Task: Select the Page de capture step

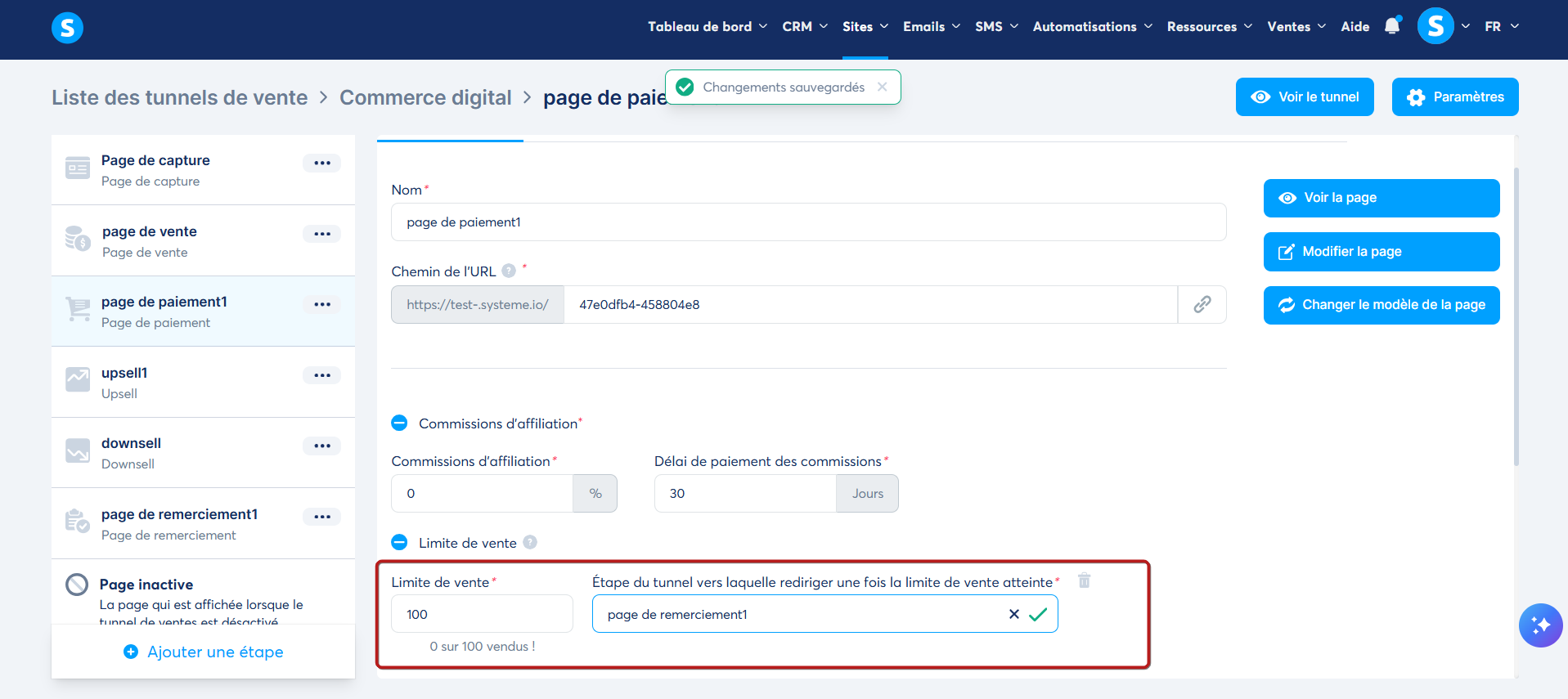Action: 203,170
